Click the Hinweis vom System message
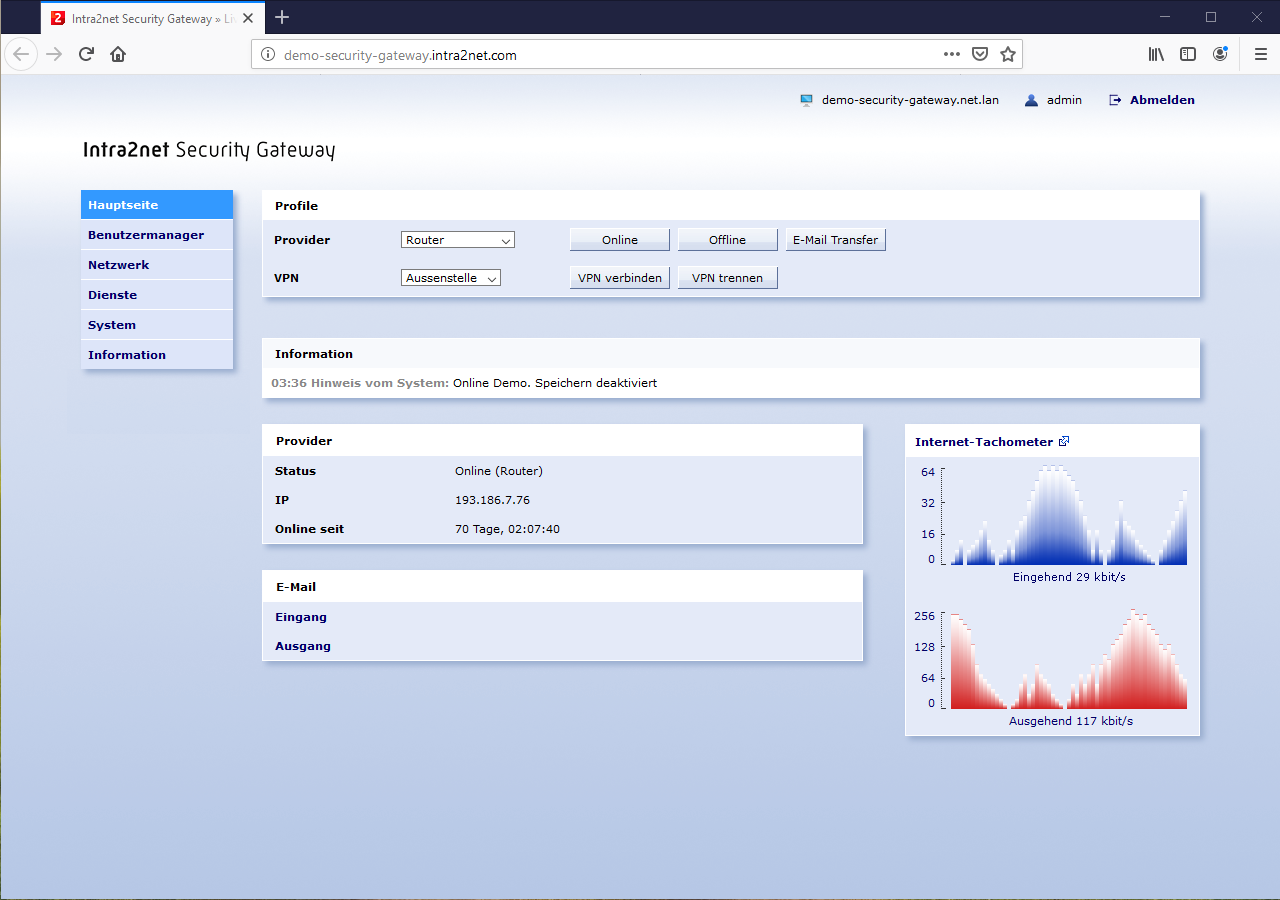Viewport: 1280px width, 900px height. (464, 383)
